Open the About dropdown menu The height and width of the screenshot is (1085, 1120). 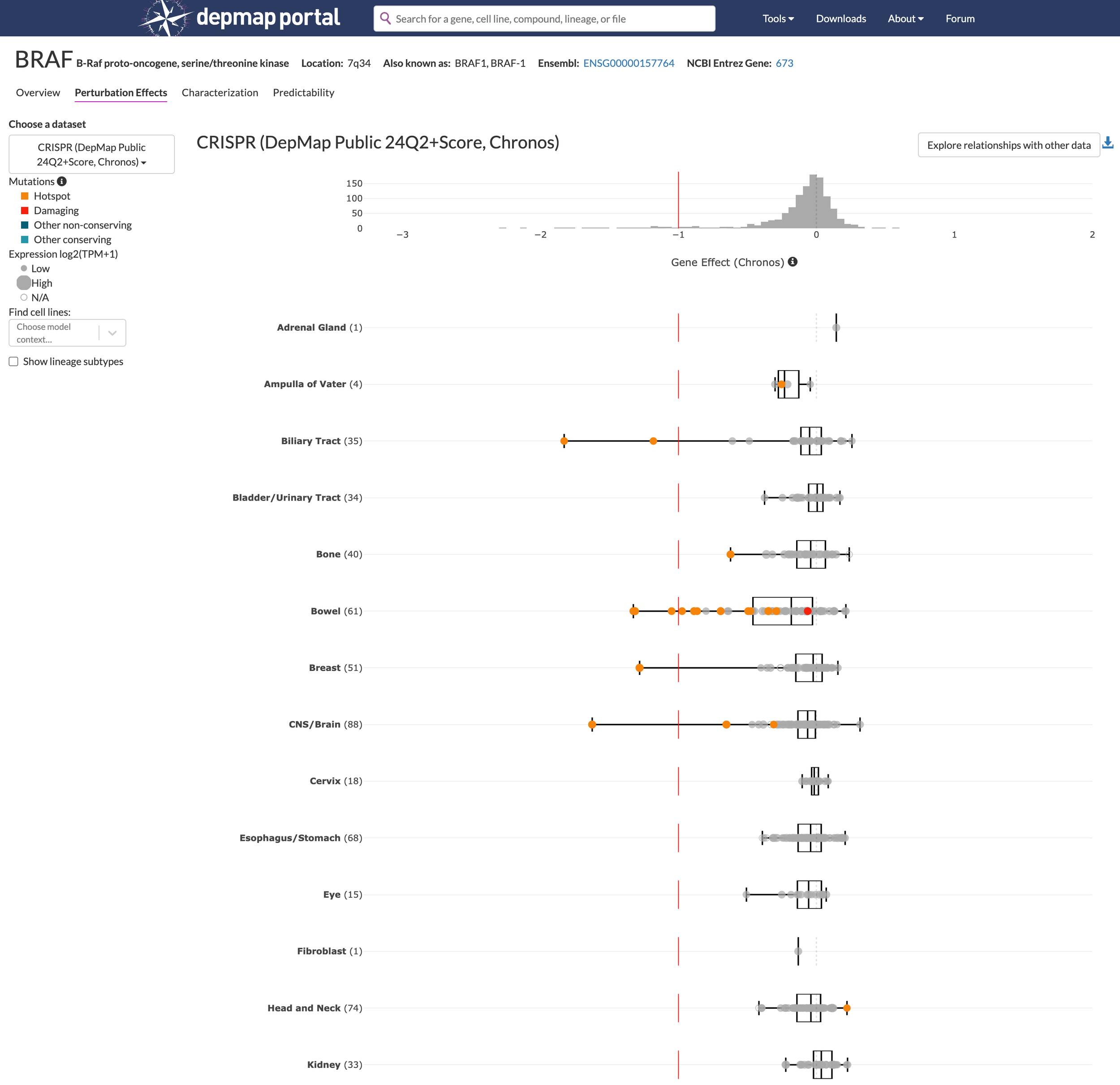tap(905, 18)
